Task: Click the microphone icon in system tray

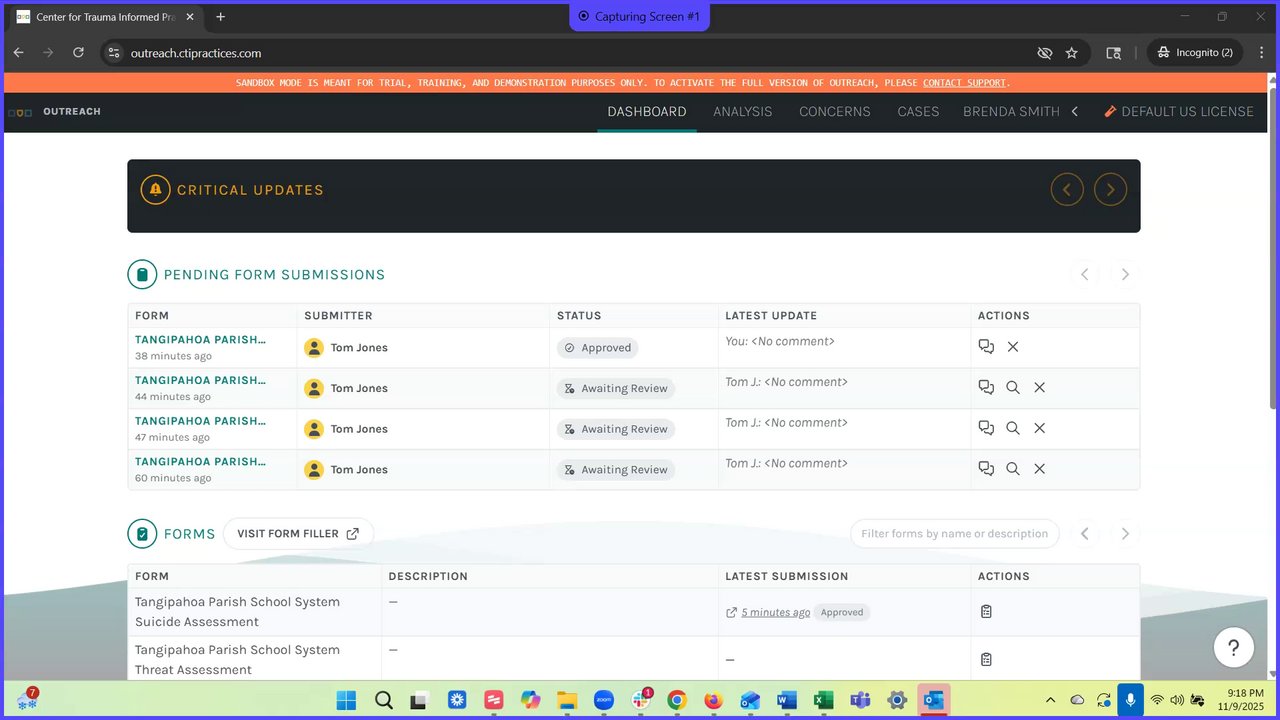Action: tap(1130, 700)
